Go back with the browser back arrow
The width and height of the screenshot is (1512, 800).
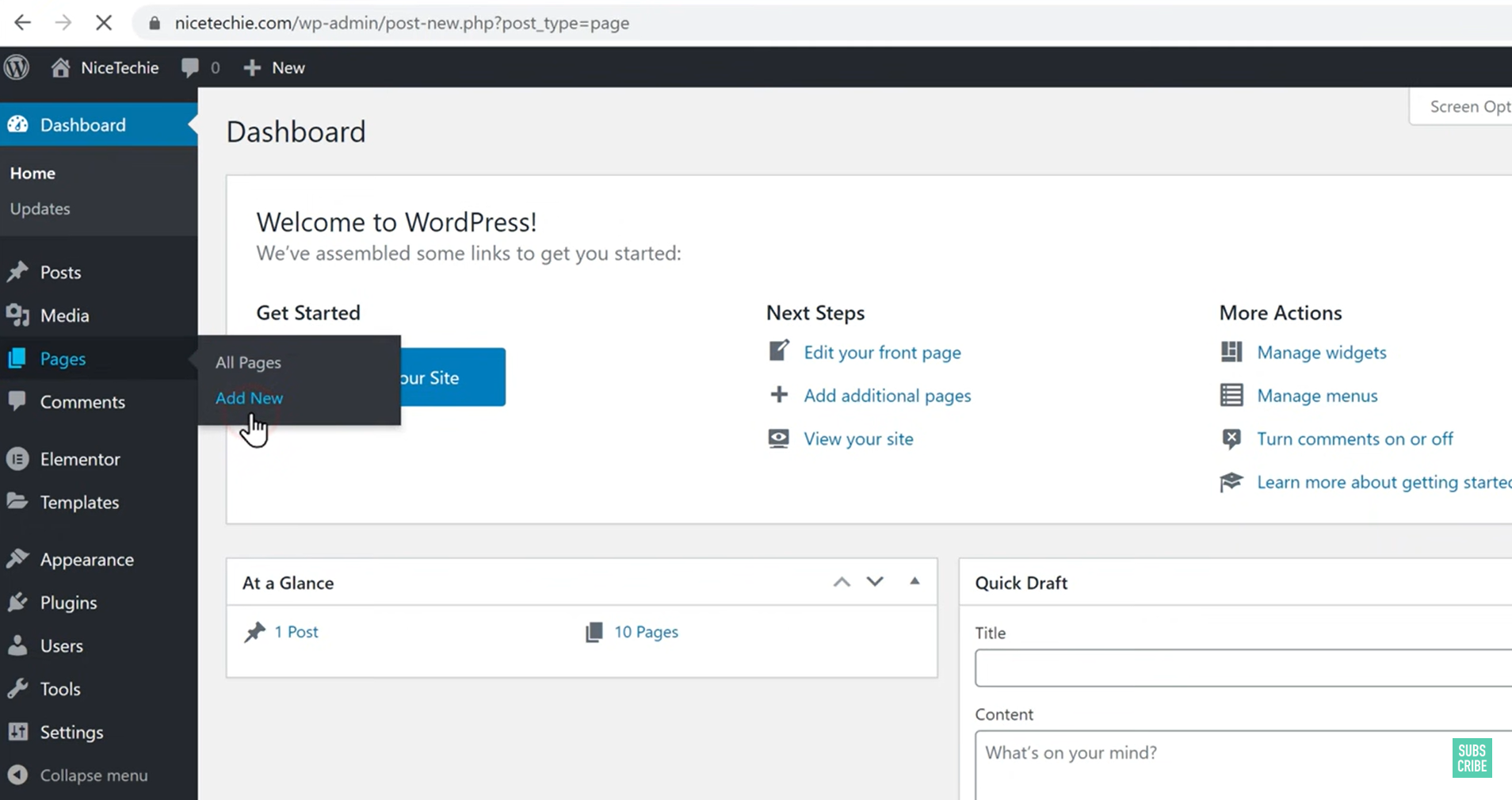[x=22, y=23]
